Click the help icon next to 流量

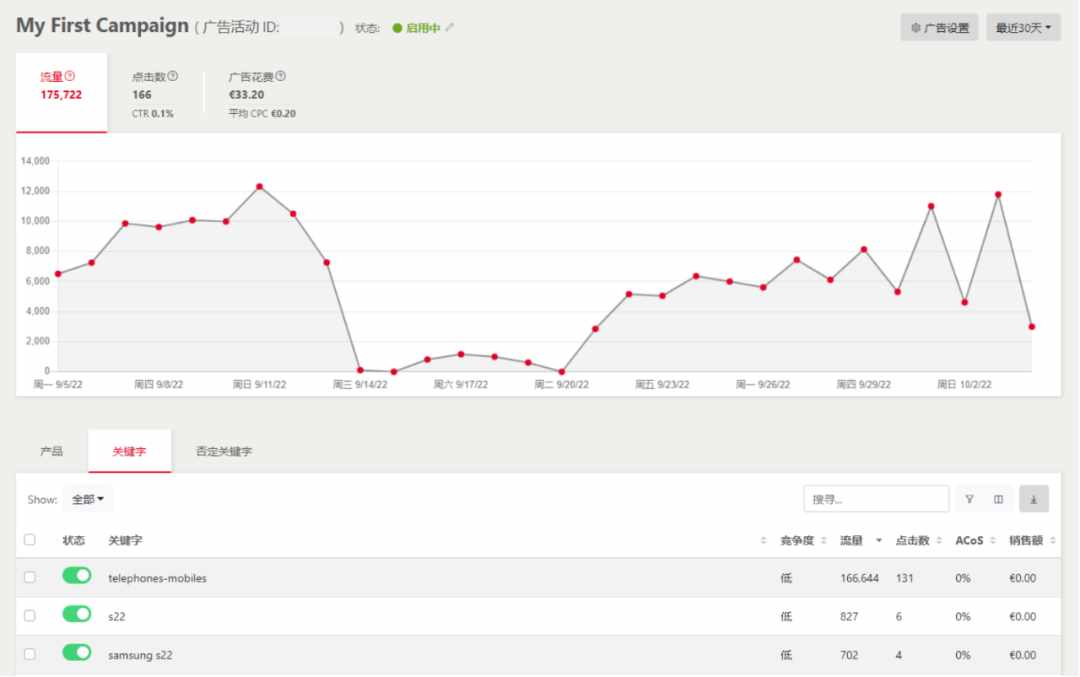click(x=70, y=76)
